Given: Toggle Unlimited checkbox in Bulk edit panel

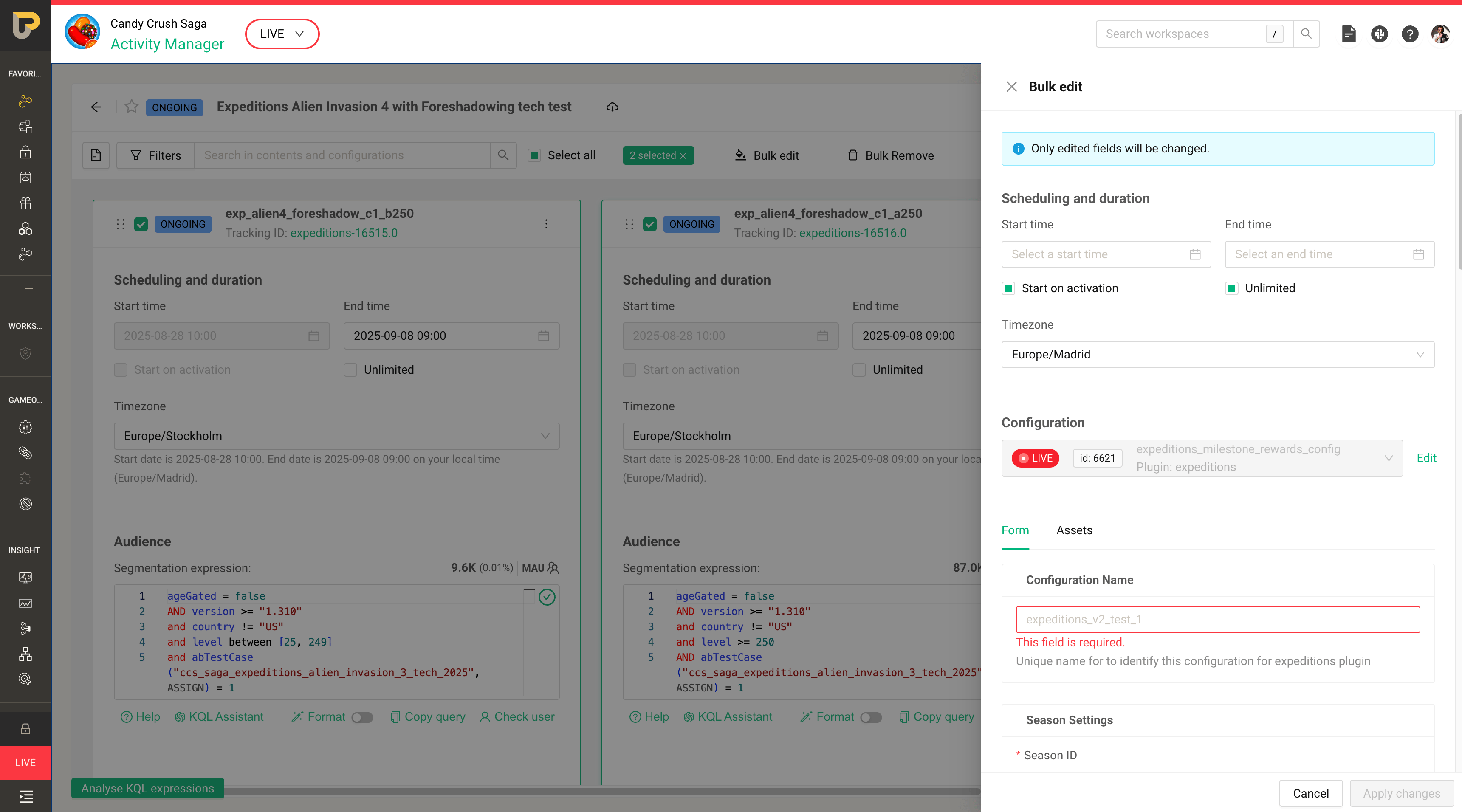Looking at the screenshot, I should (x=1232, y=288).
